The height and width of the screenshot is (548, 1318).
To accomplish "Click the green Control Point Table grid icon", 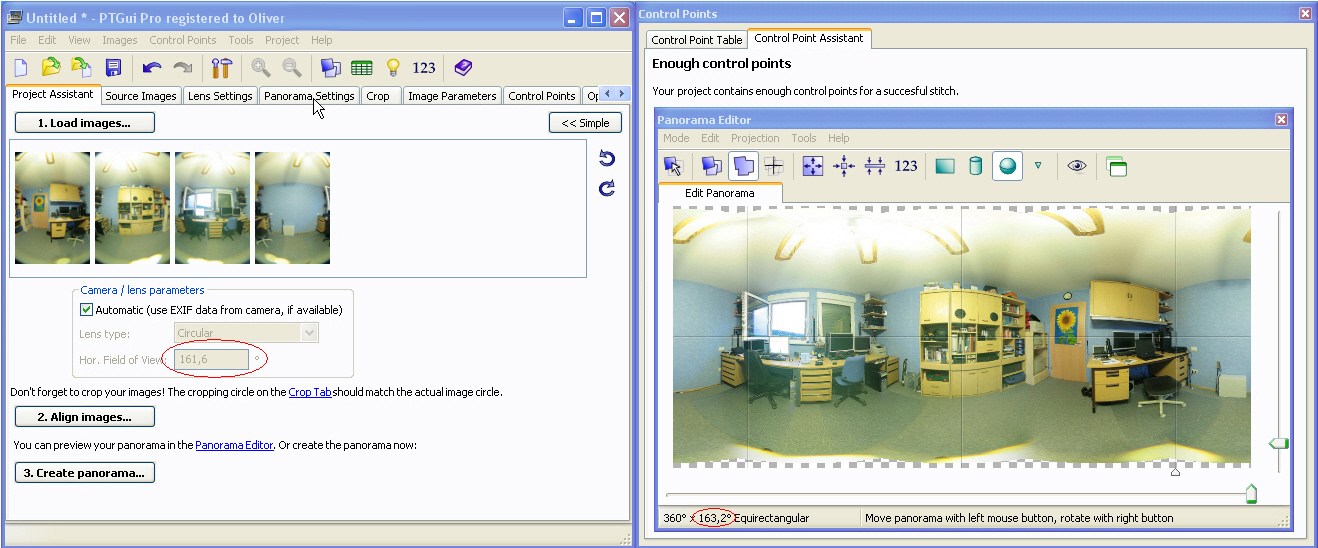I will pyautogui.click(x=362, y=68).
